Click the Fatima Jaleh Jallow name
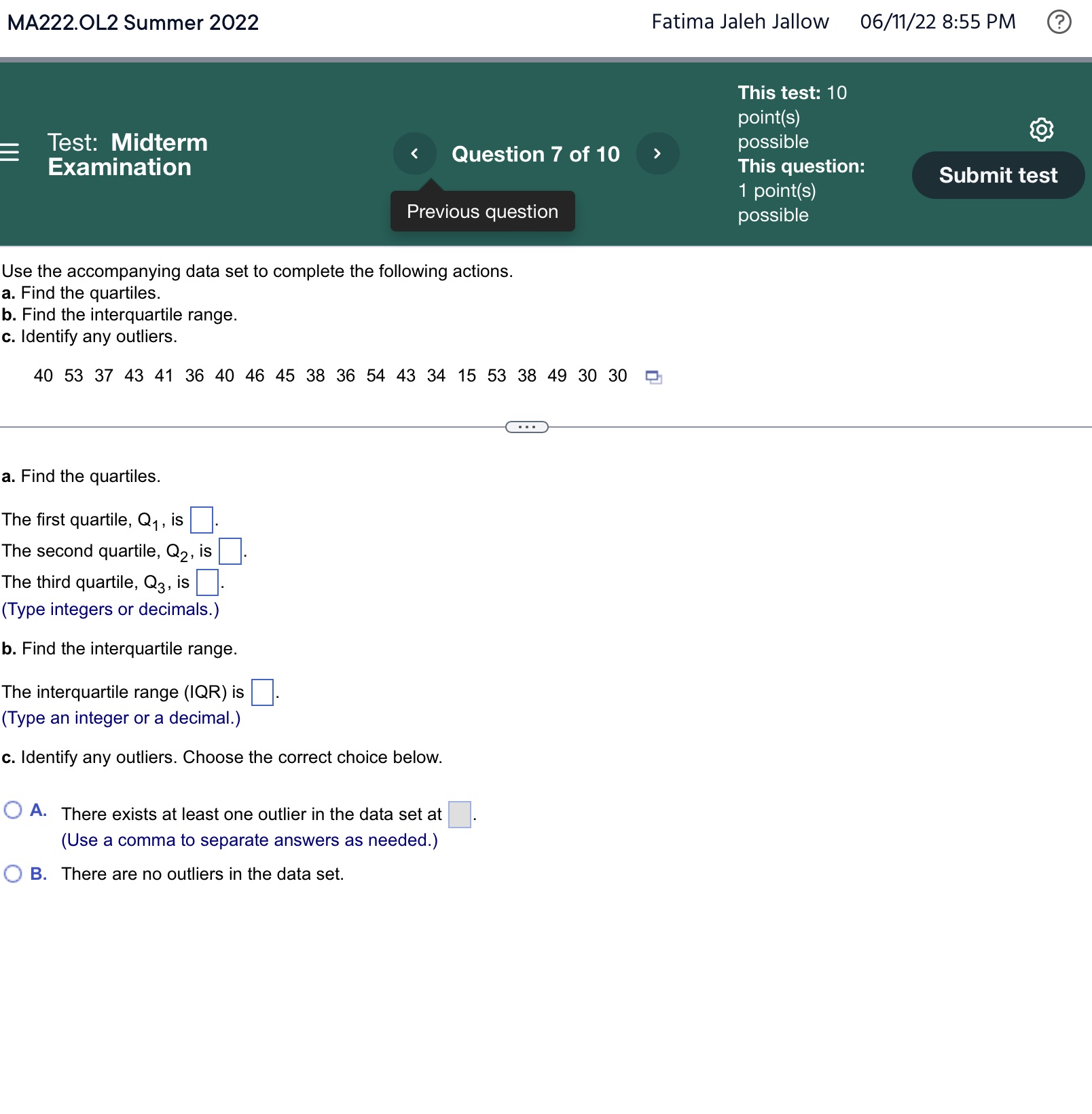The width and height of the screenshot is (1092, 1114). coord(739,22)
